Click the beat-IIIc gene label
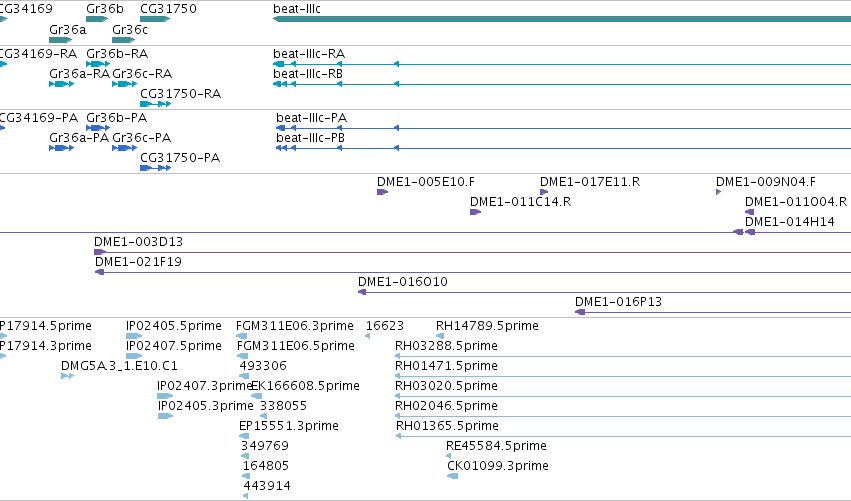This screenshot has height=501, width=851. pyautogui.click(x=297, y=9)
